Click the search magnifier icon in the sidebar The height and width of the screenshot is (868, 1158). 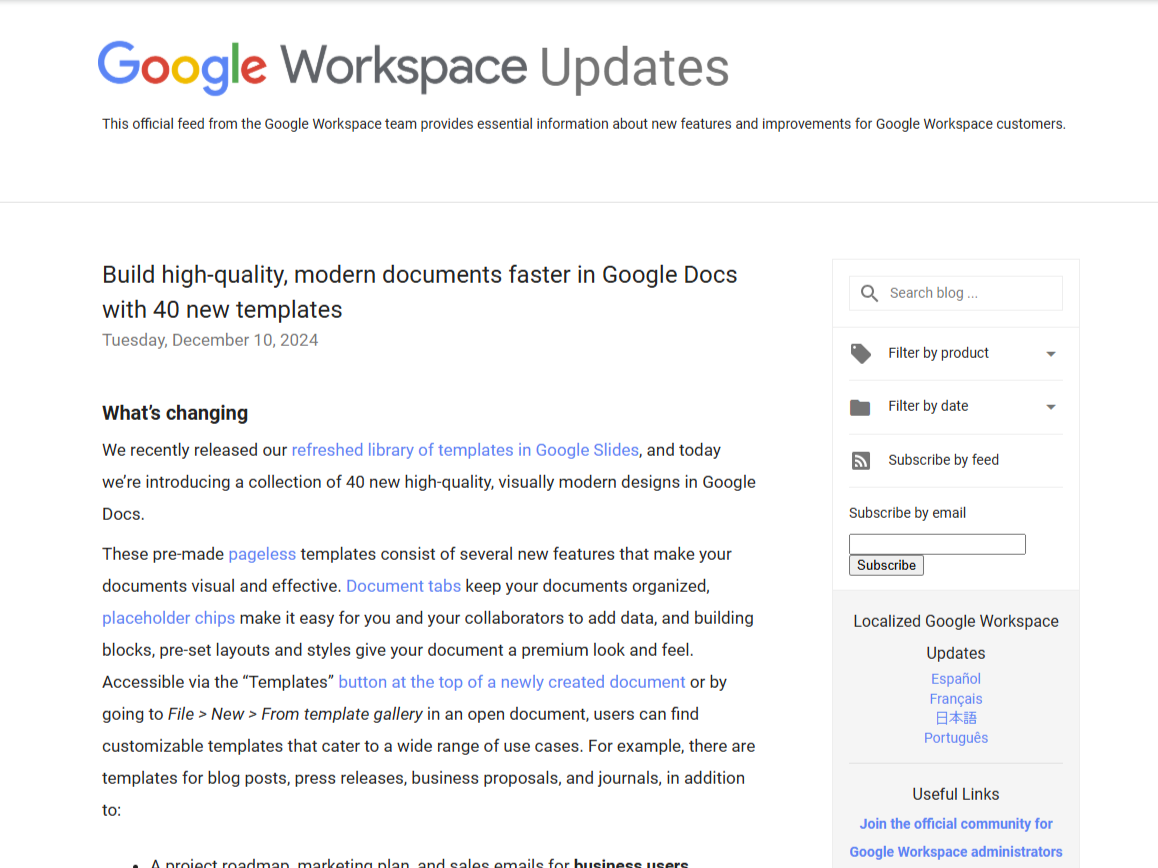(869, 292)
